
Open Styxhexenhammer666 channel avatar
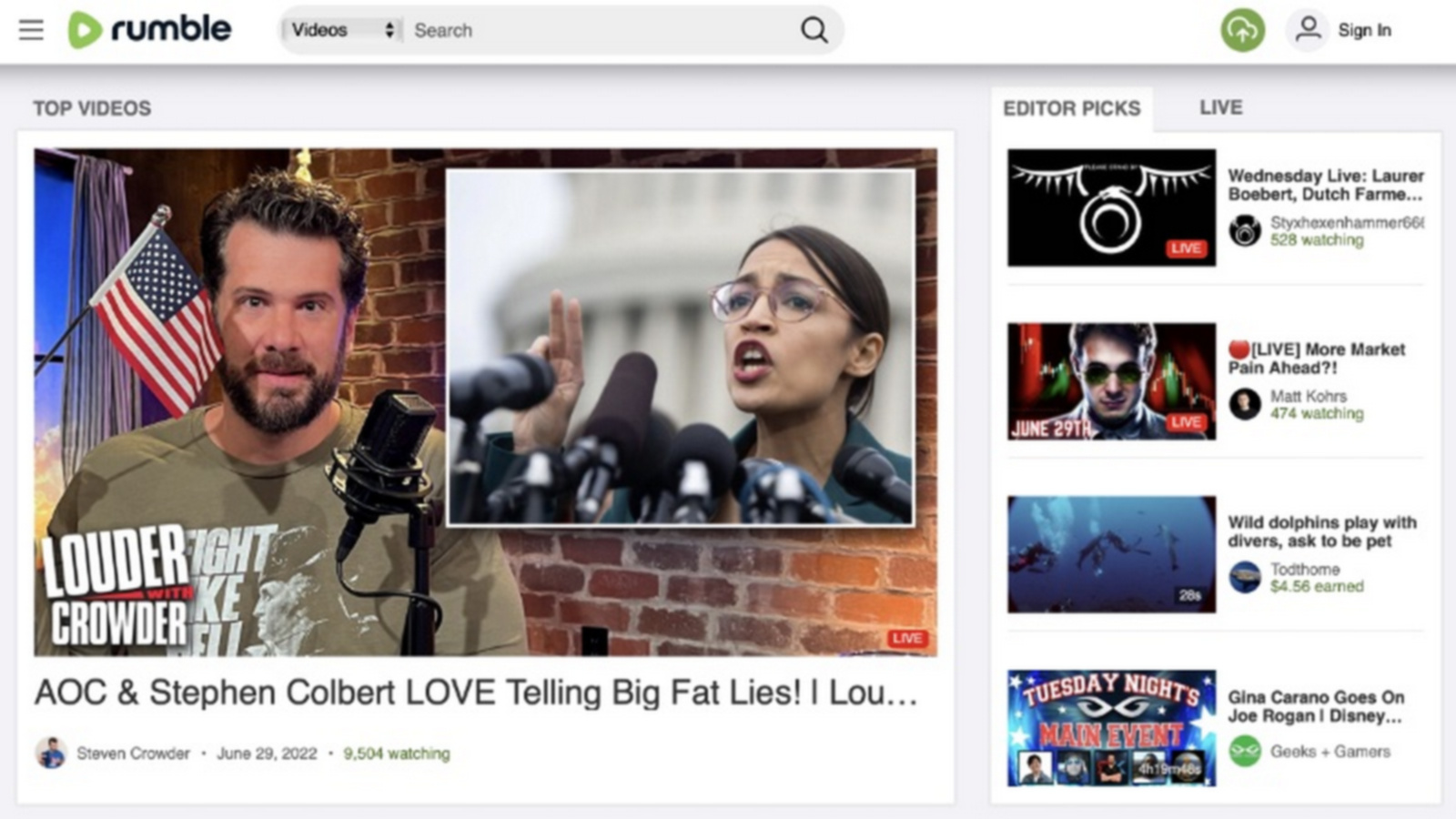point(1245,230)
